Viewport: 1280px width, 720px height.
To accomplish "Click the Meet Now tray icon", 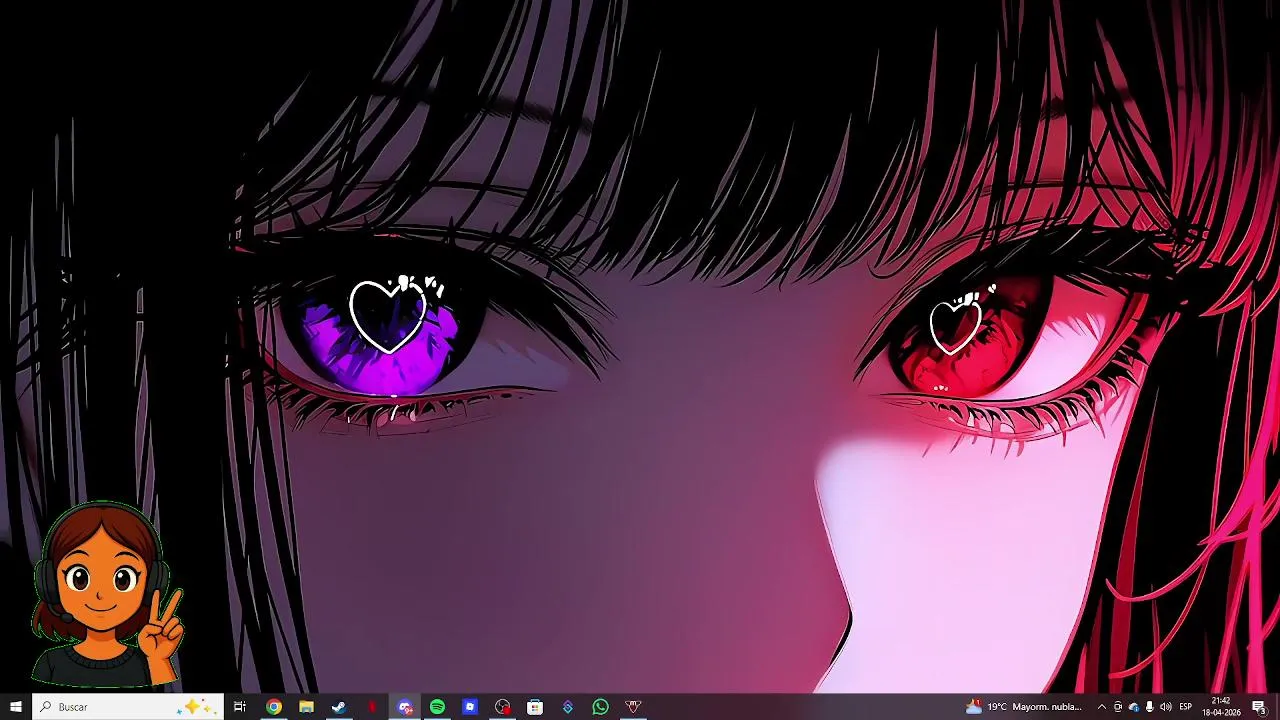I will coord(1118,707).
